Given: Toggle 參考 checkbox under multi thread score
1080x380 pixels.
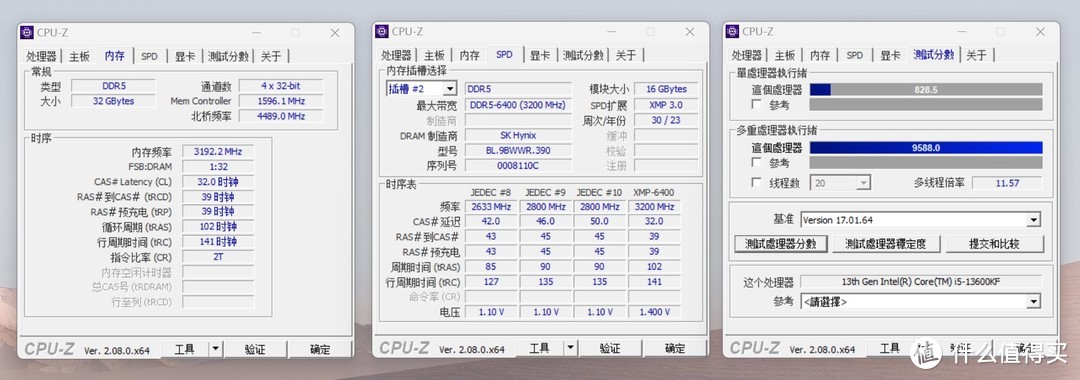Looking at the screenshot, I should [x=756, y=162].
